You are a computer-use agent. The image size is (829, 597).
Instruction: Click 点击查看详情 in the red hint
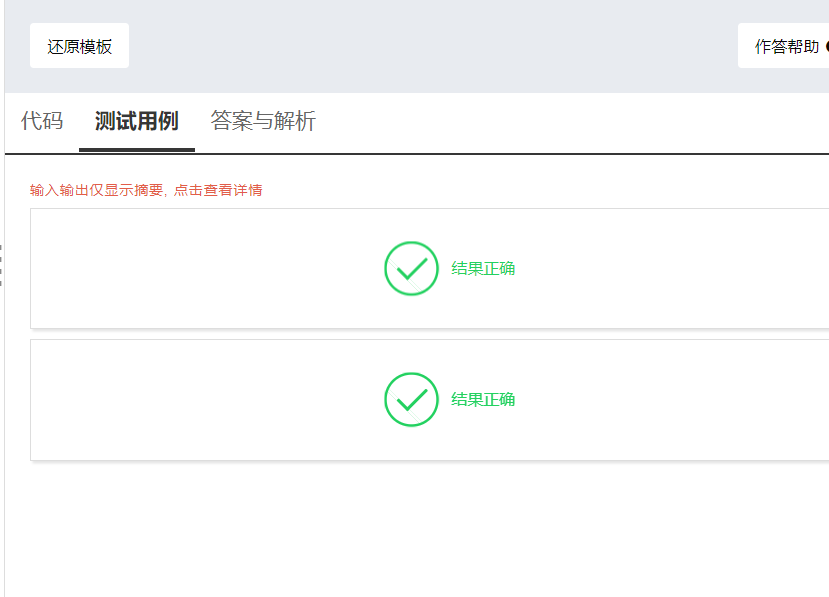pos(218,190)
